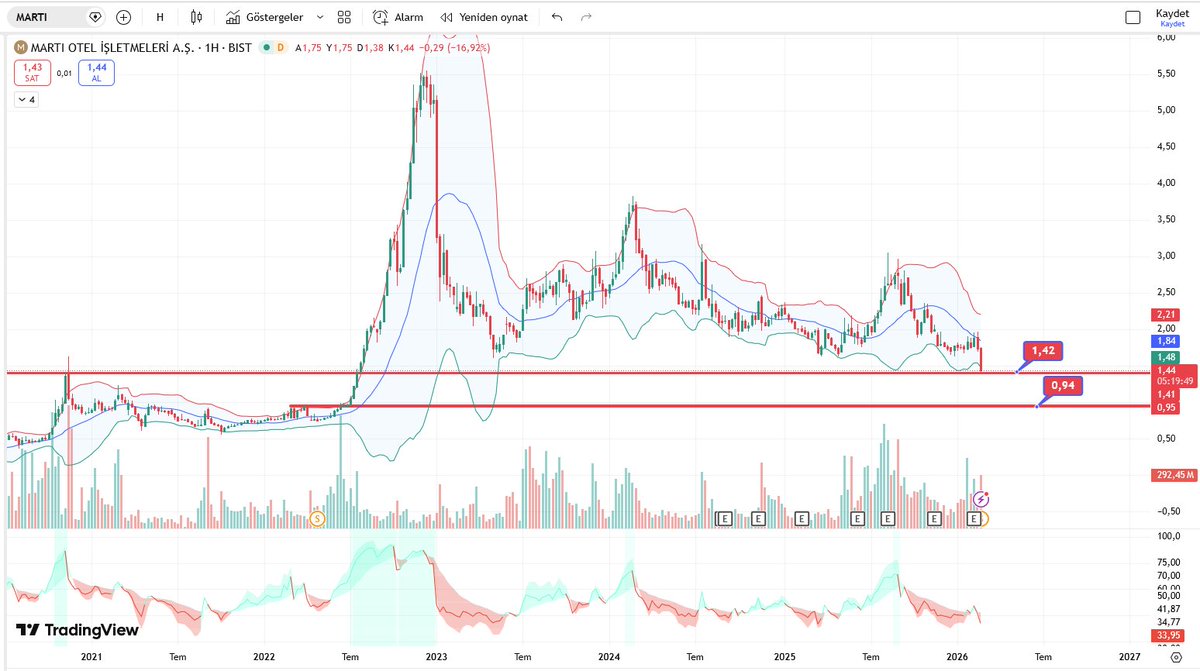Click the 2023 label on time axis

[436, 657]
